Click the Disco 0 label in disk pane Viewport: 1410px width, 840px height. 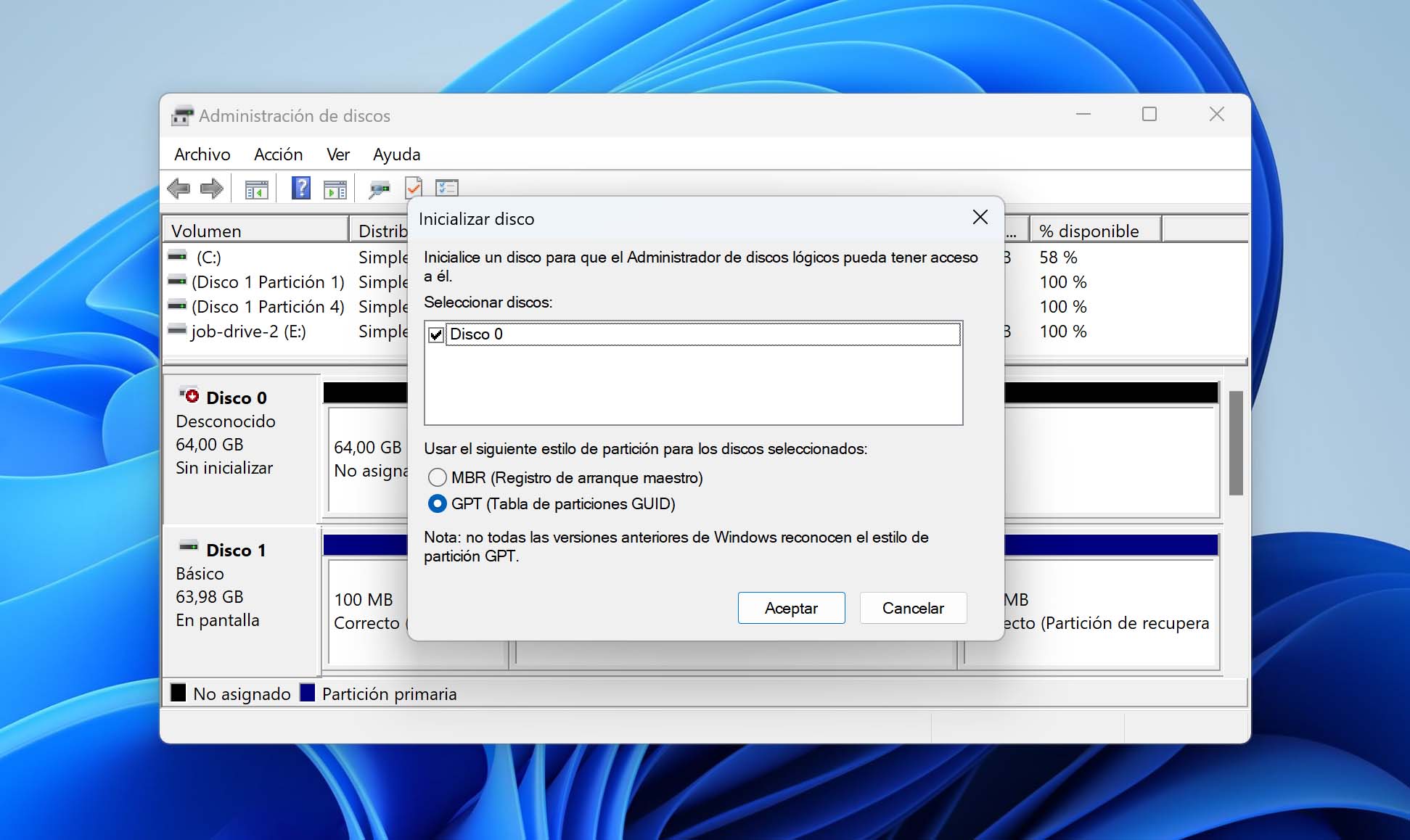click(x=237, y=398)
